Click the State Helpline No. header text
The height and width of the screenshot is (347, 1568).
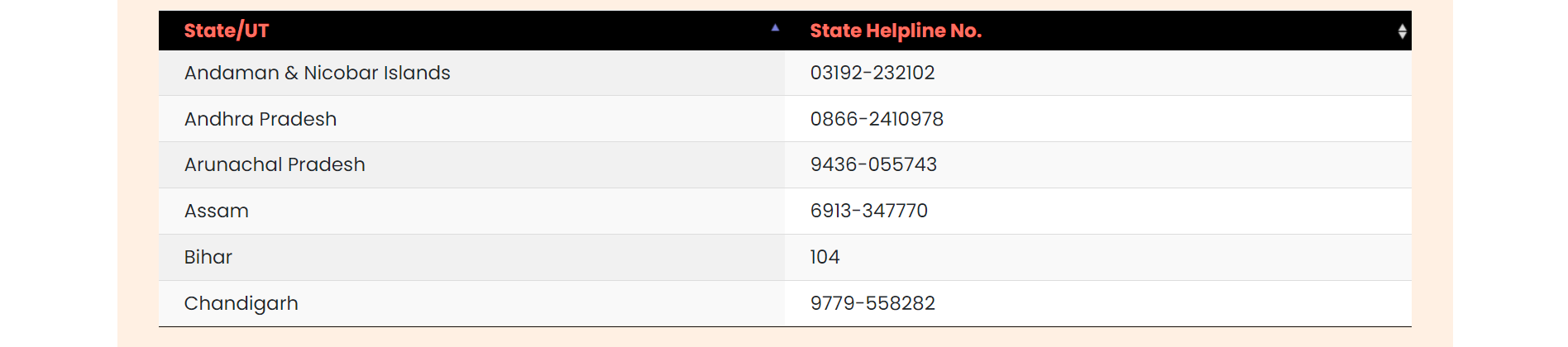pos(896,31)
